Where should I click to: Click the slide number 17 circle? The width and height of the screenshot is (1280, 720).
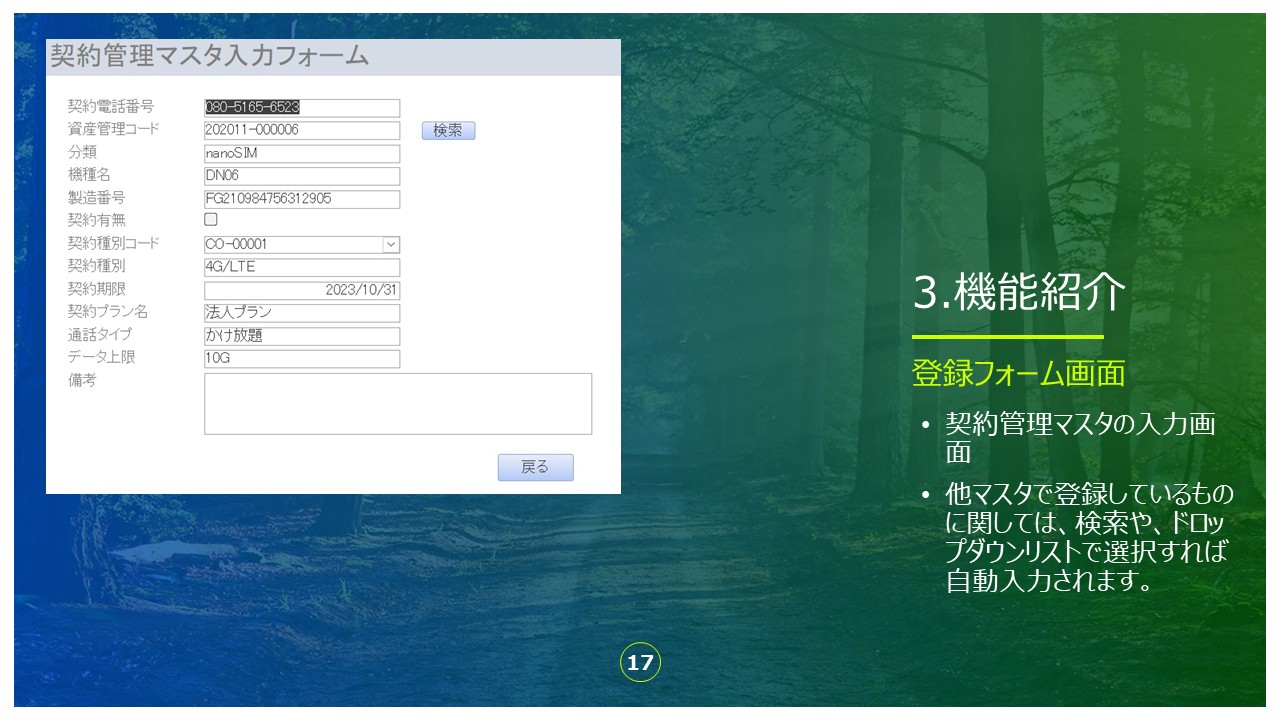(x=640, y=662)
